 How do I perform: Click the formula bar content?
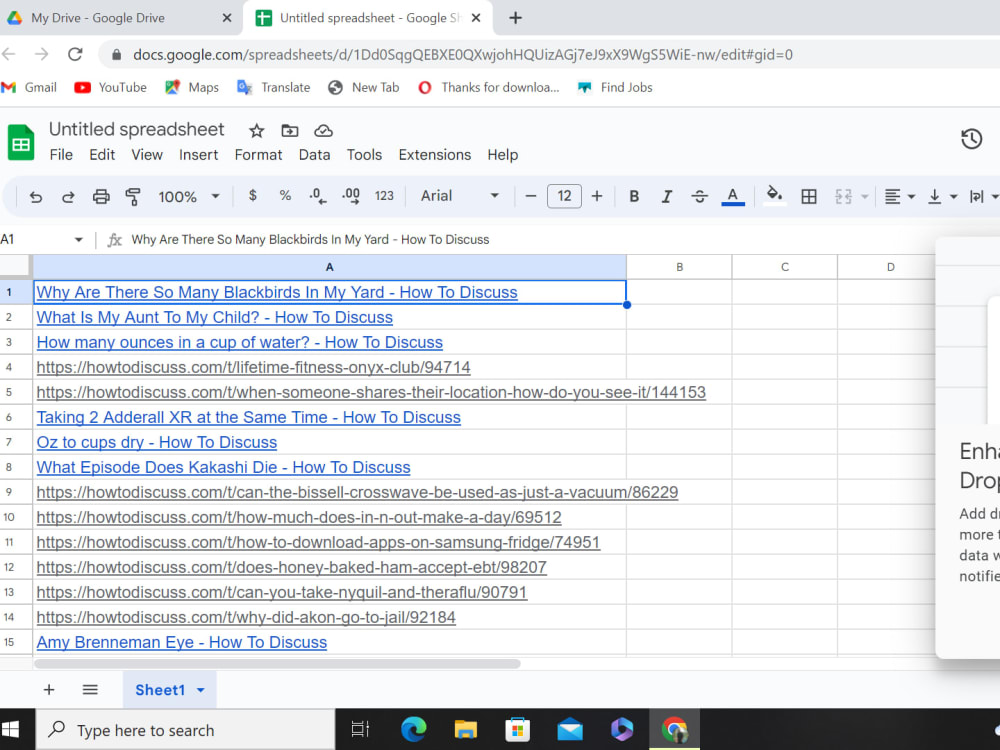click(310, 240)
